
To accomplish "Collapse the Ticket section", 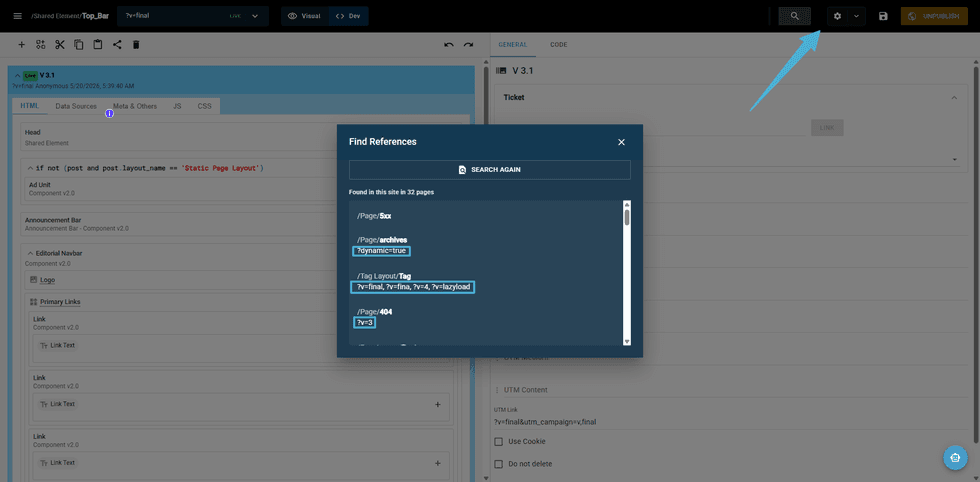I will point(954,98).
